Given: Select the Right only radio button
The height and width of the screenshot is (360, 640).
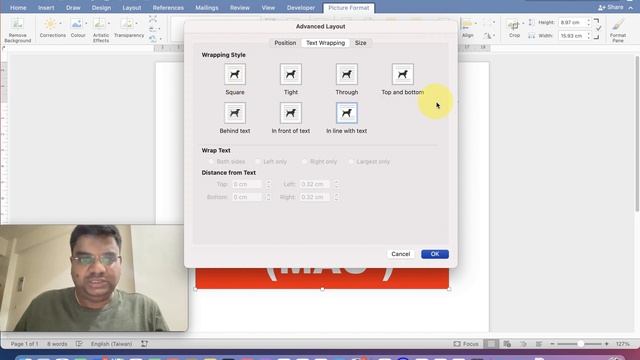Looking at the screenshot, I should click(x=304, y=162).
